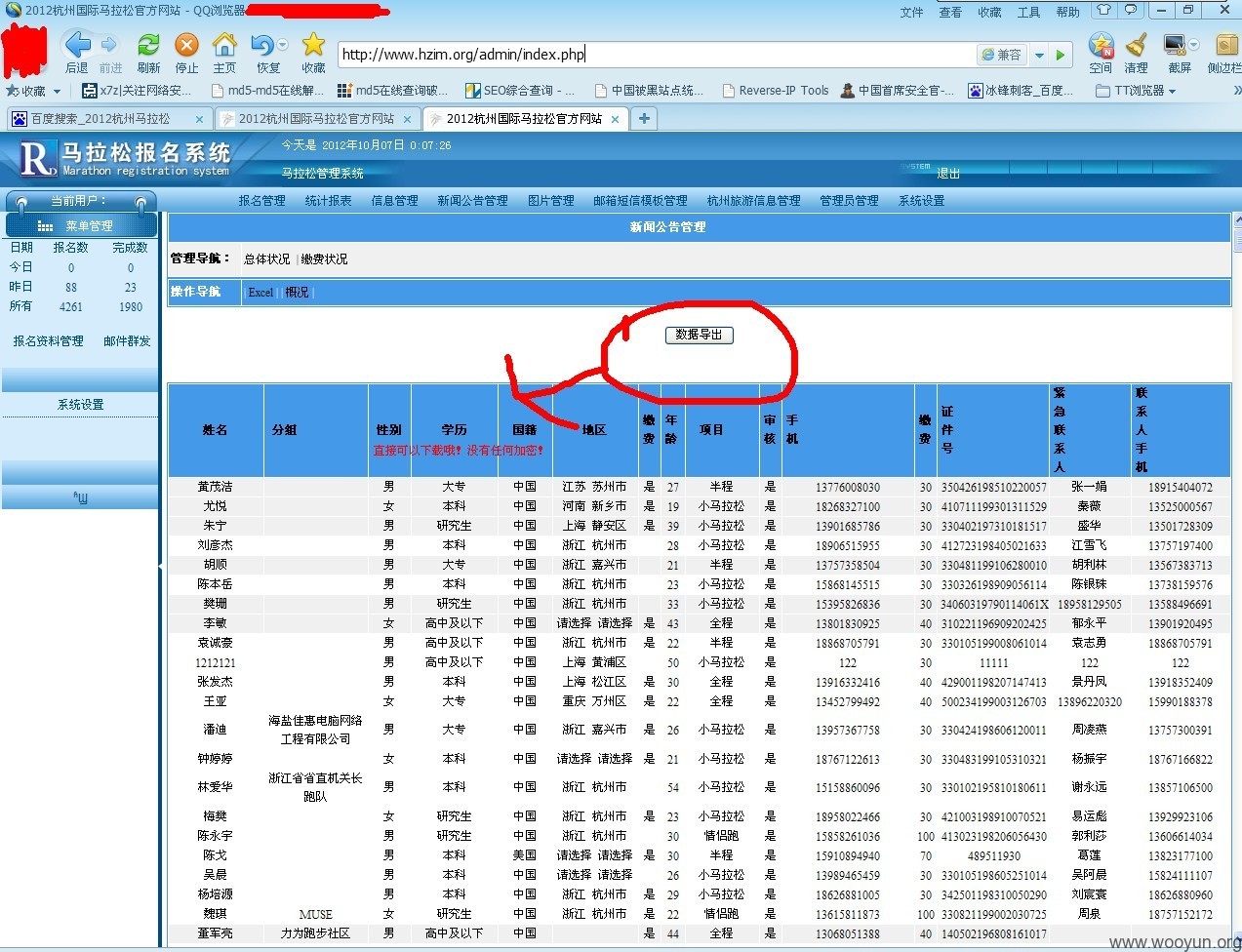1242x952 pixels.
Task: Open the 邮箱短信模板管理 navigation item
Action: point(640,200)
